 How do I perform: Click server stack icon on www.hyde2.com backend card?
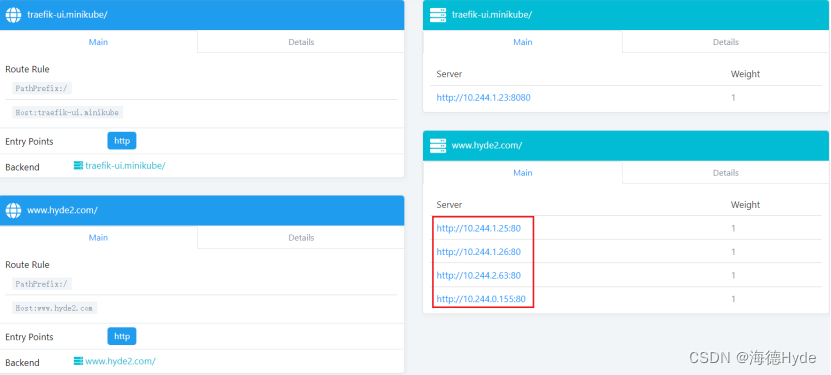click(438, 146)
